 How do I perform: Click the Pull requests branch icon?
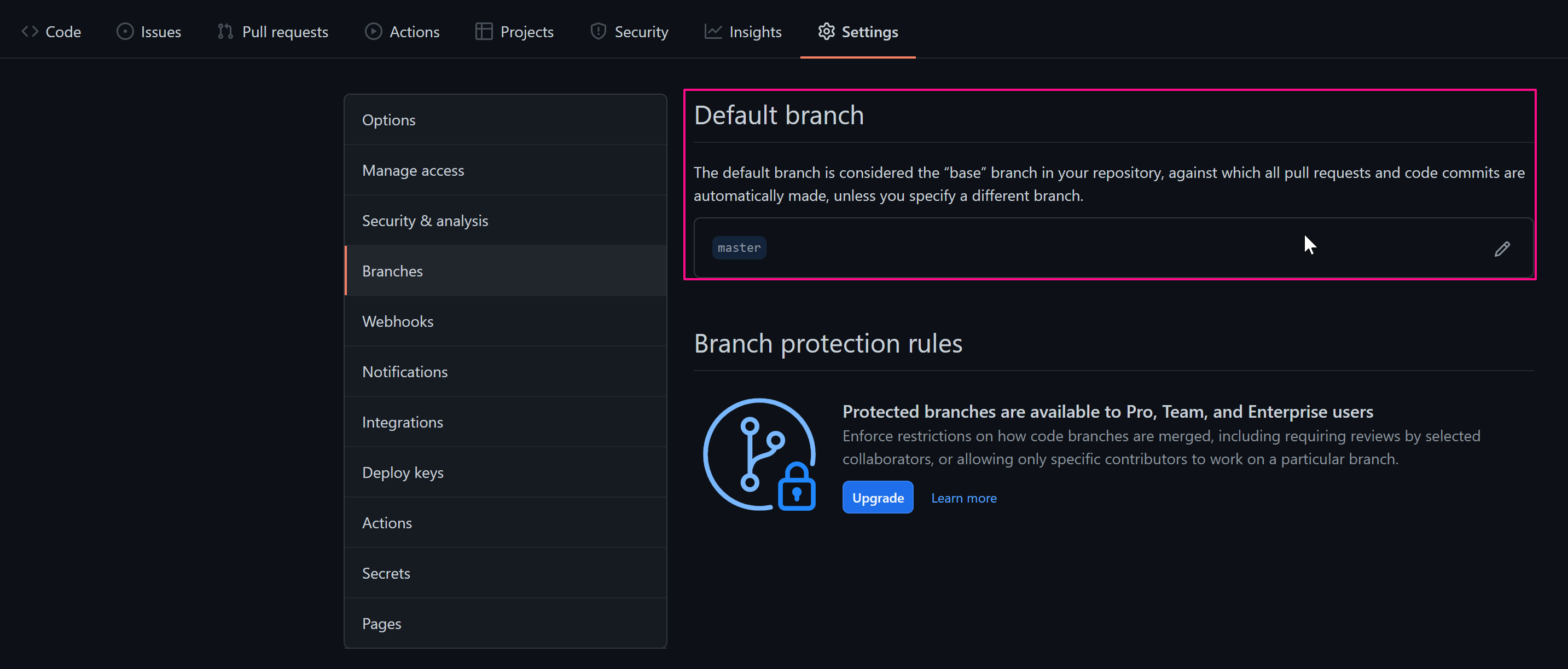point(225,32)
